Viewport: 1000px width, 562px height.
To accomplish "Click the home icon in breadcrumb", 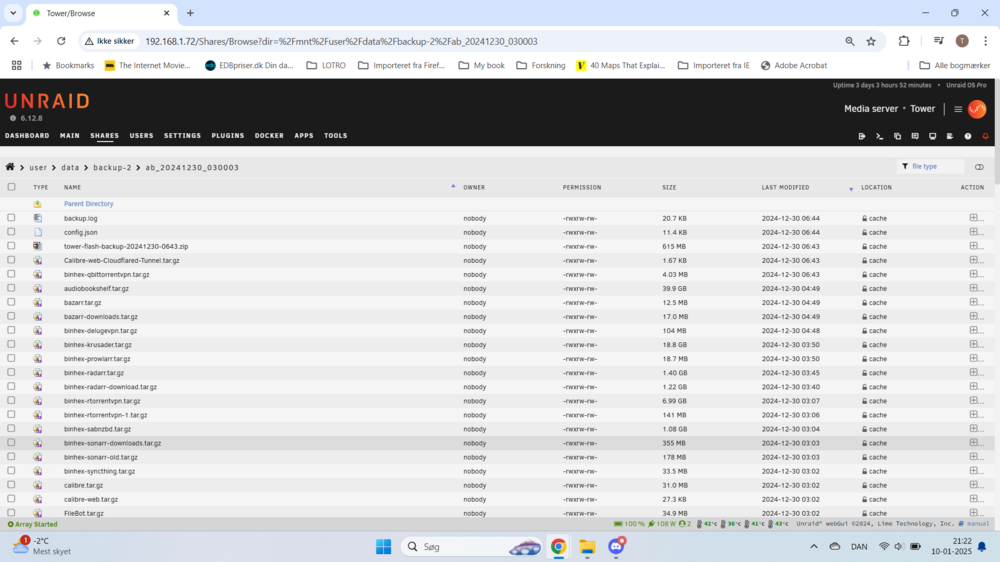I will (x=10, y=167).
